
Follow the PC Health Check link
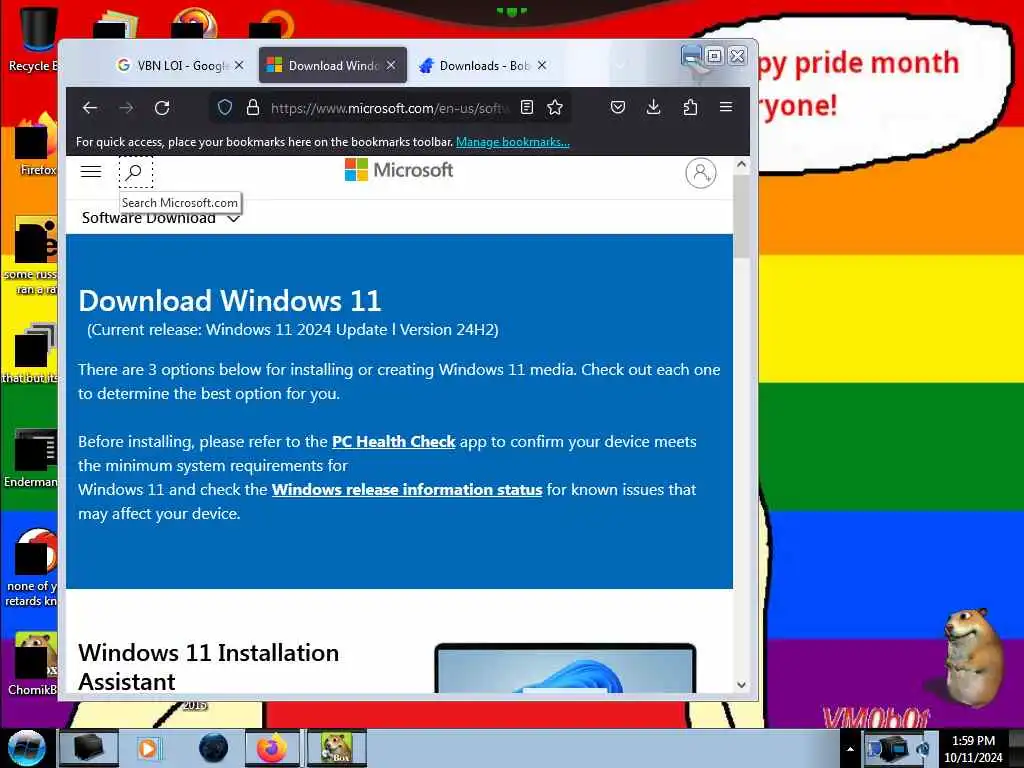[393, 441]
